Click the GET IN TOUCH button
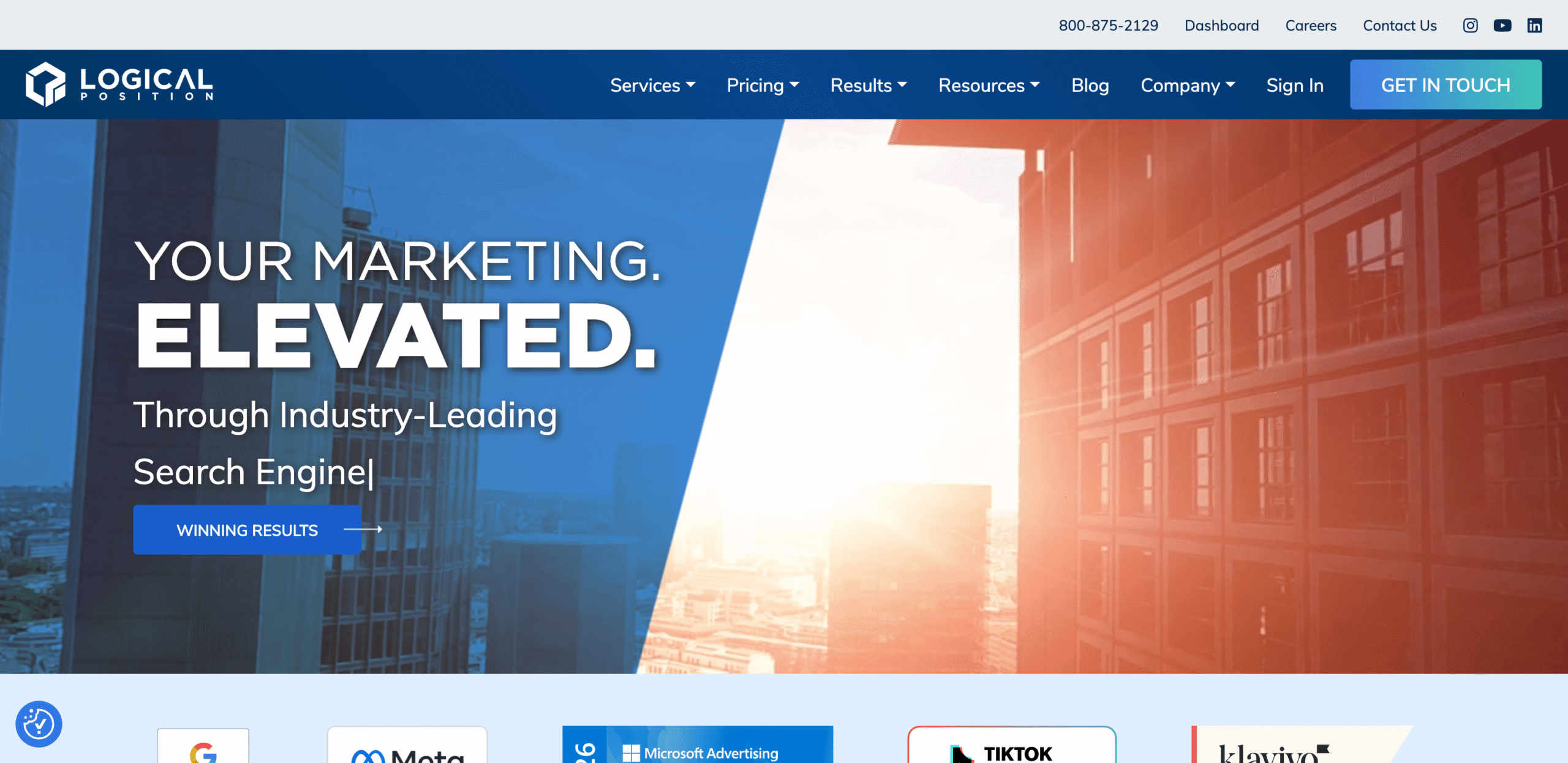Viewport: 1568px width, 763px height. (1445, 85)
